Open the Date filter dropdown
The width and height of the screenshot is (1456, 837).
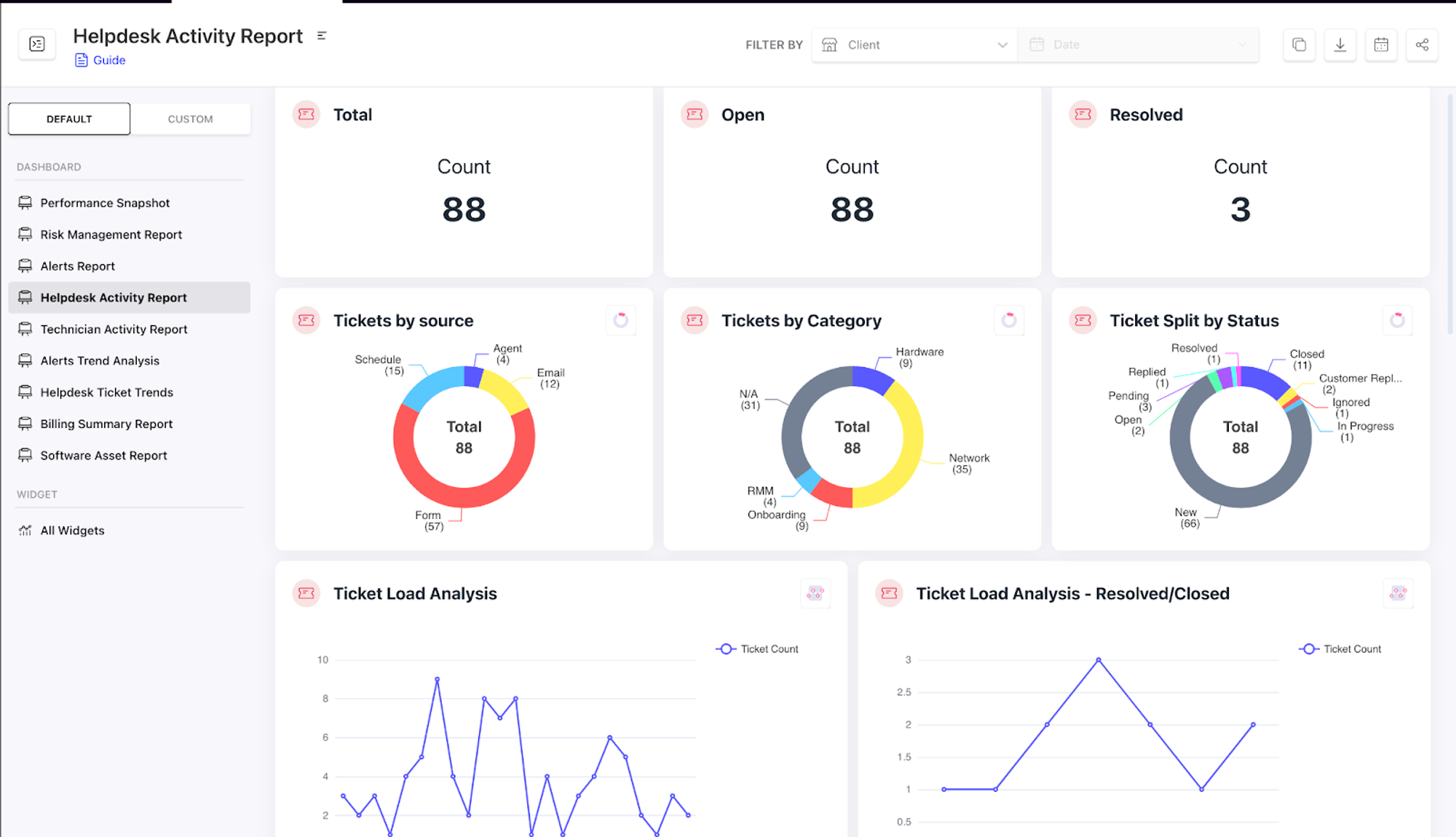(1138, 44)
